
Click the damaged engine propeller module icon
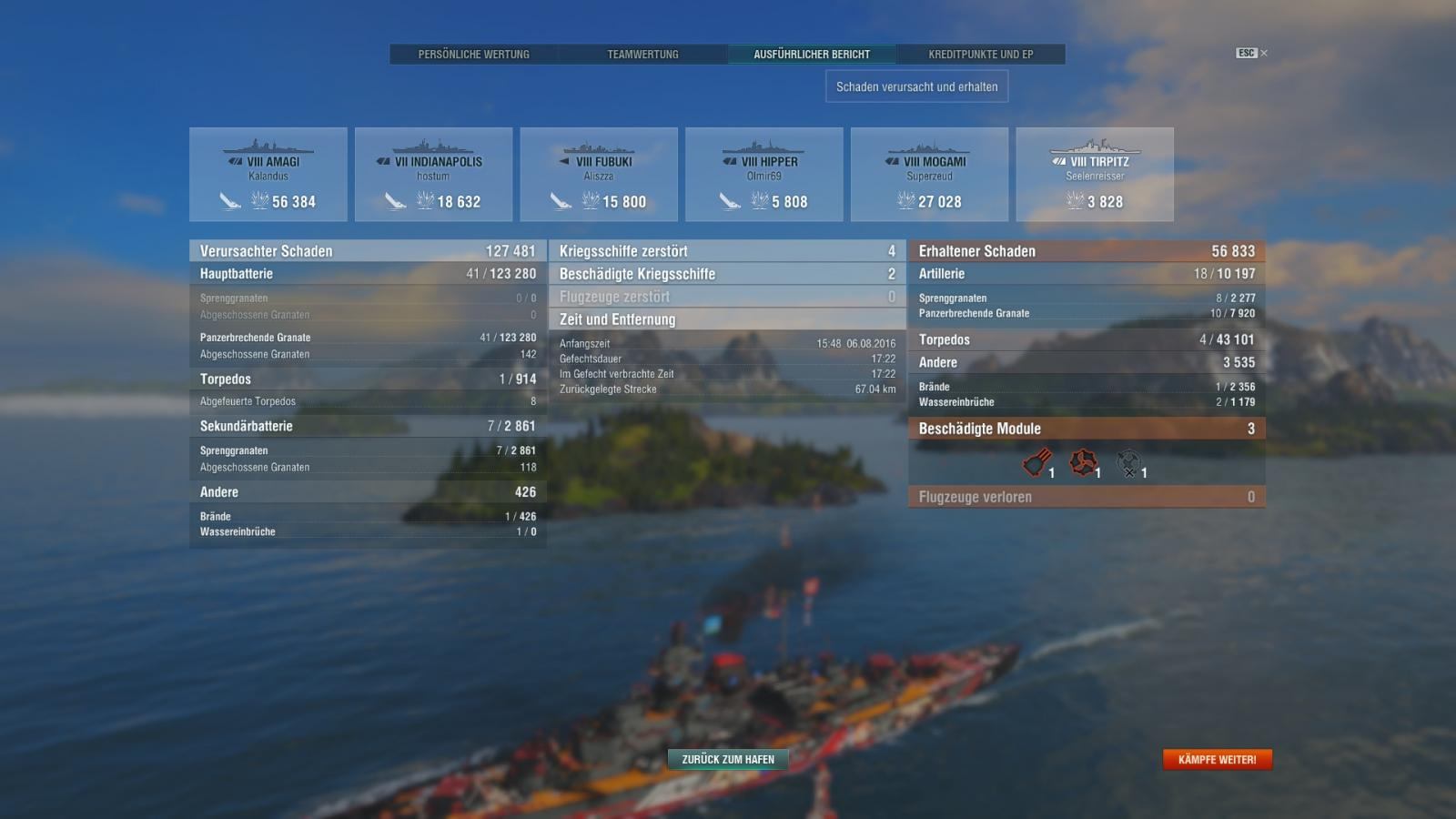click(1083, 463)
